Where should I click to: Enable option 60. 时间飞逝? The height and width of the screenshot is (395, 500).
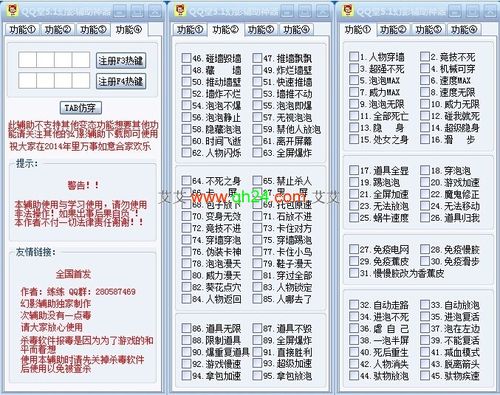click(186, 141)
